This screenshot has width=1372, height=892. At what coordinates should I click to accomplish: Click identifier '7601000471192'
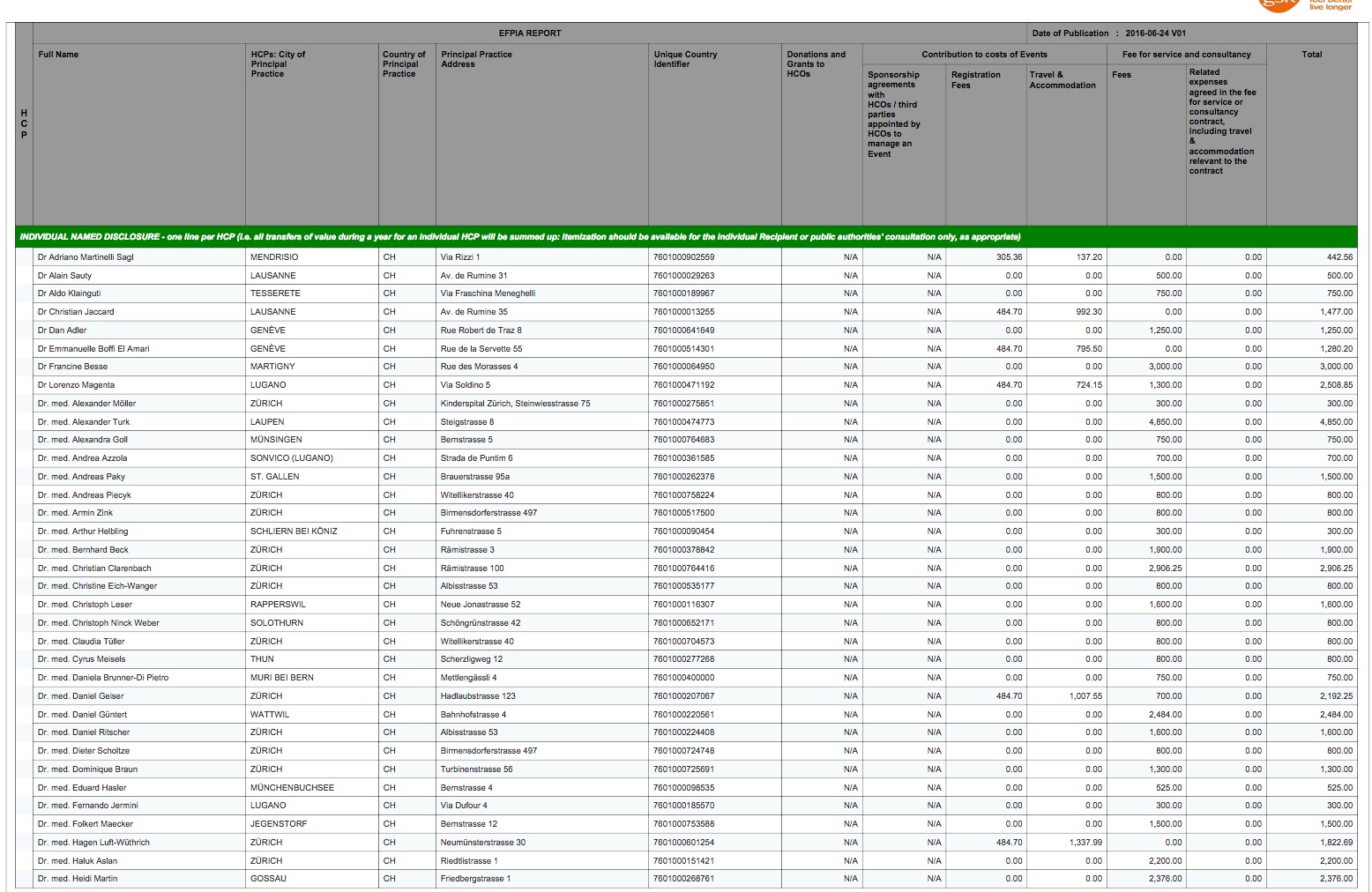click(684, 385)
